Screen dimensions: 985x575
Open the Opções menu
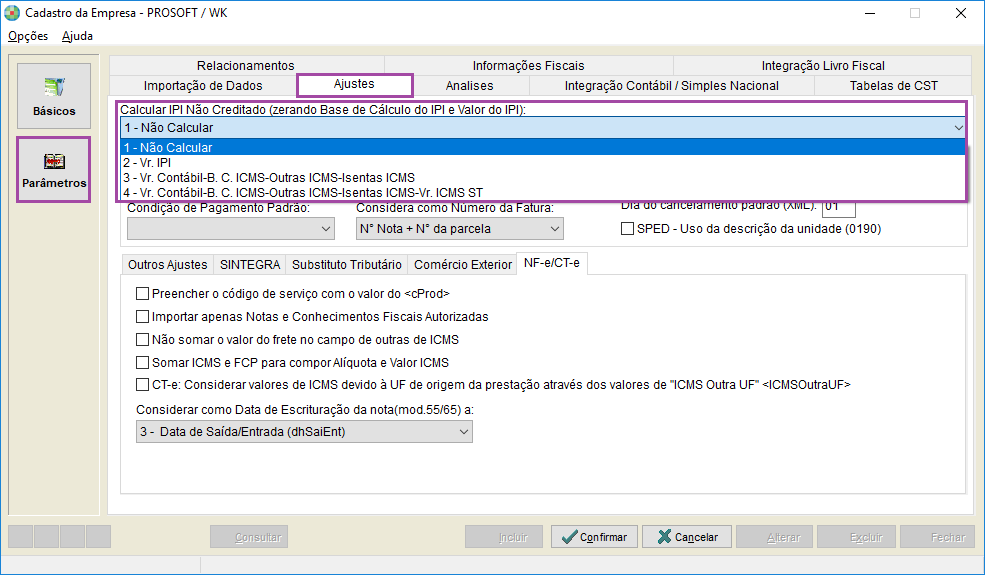28,36
